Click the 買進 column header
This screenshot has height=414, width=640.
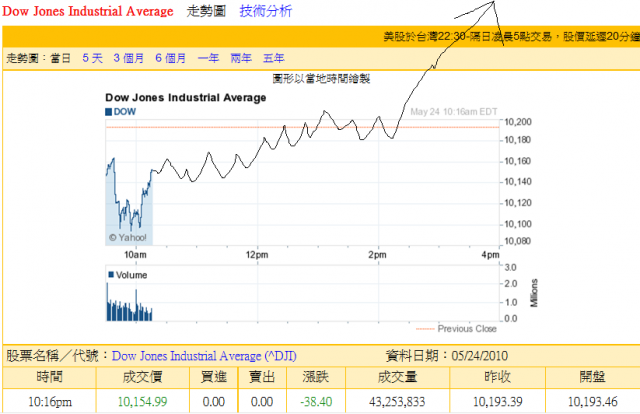click(x=213, y=376)
